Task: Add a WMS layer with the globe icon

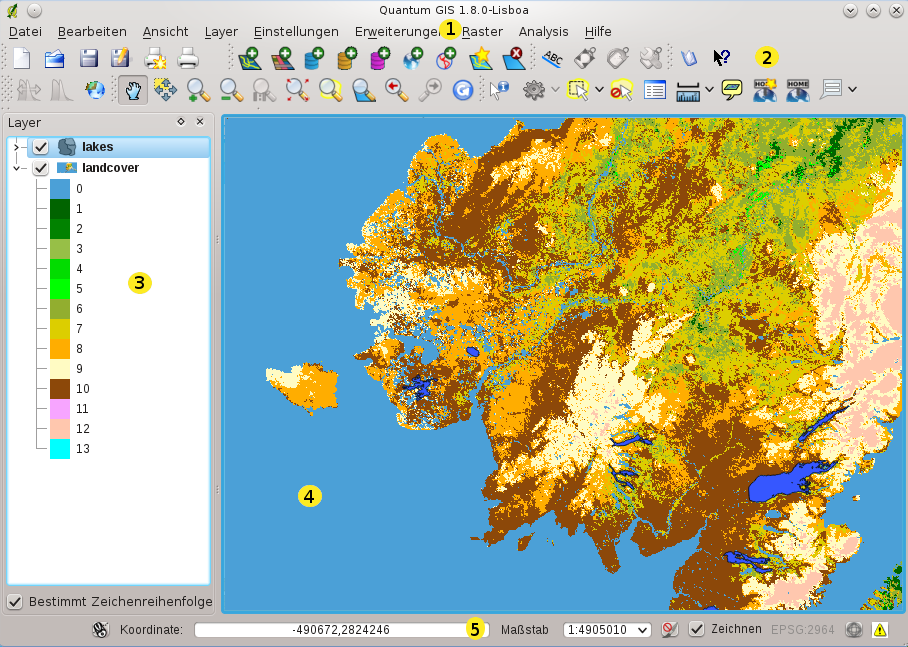Action: [413, 59]
